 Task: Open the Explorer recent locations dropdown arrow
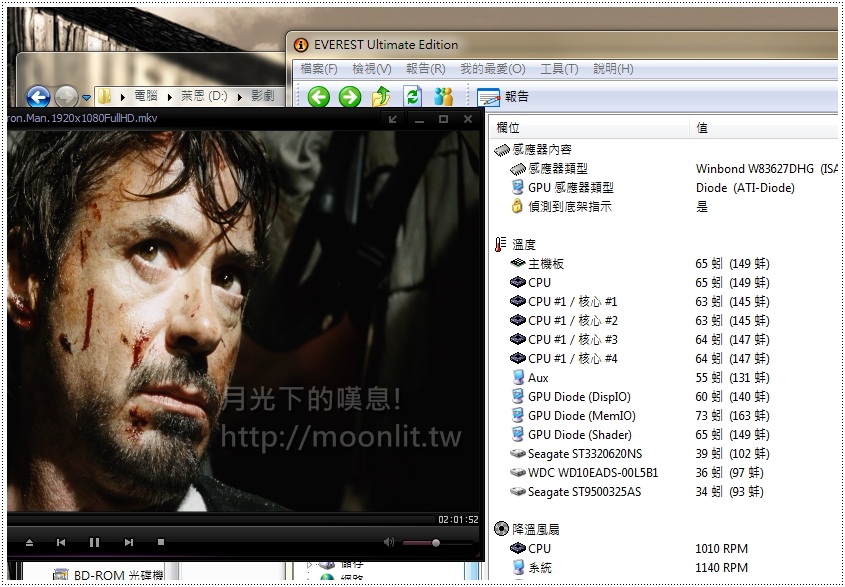point(87,98)
